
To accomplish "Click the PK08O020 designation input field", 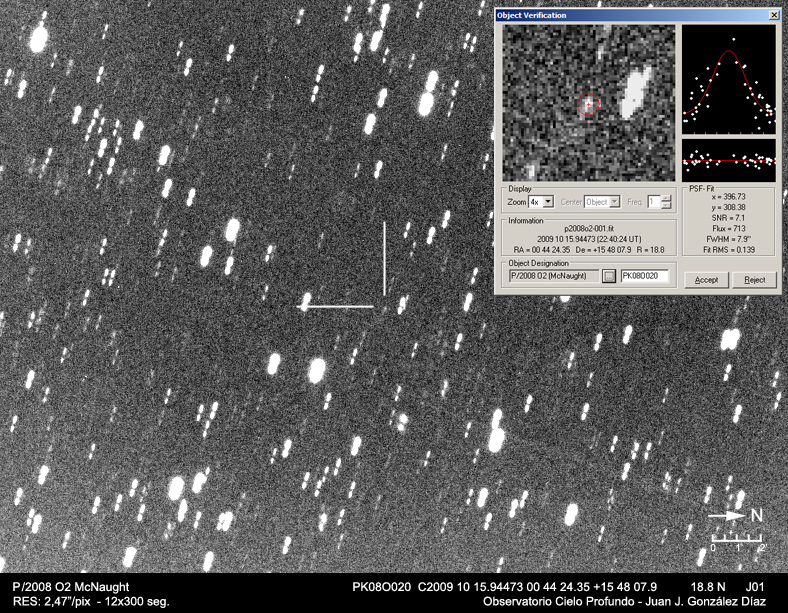I will pos(644,275).
